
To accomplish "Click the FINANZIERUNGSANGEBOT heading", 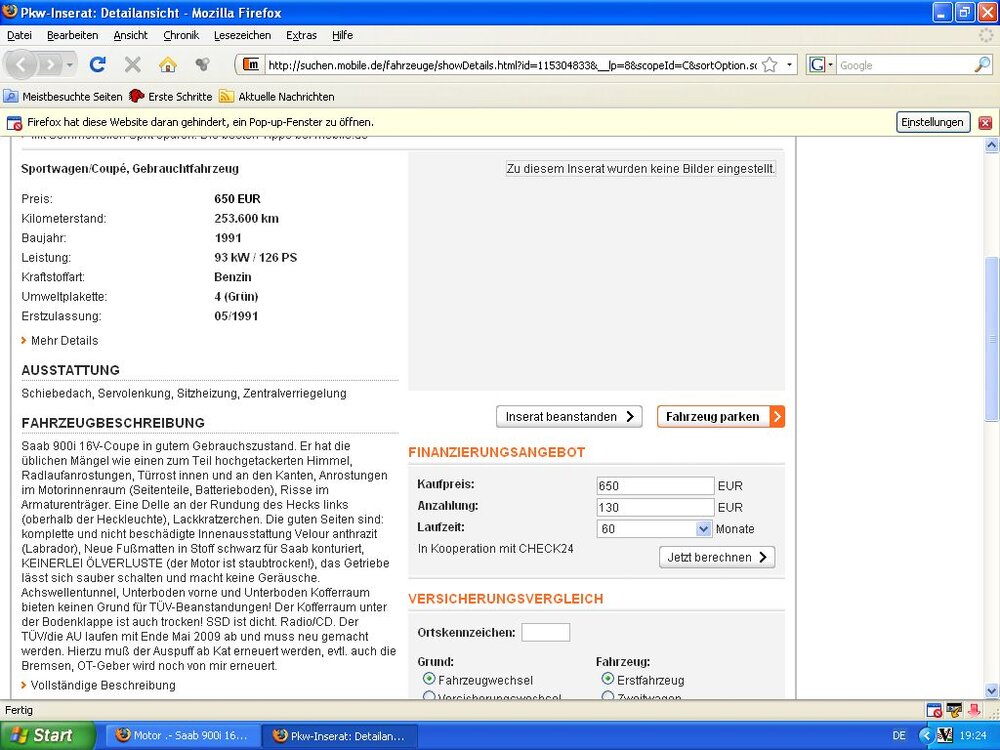I will (496, 452).
